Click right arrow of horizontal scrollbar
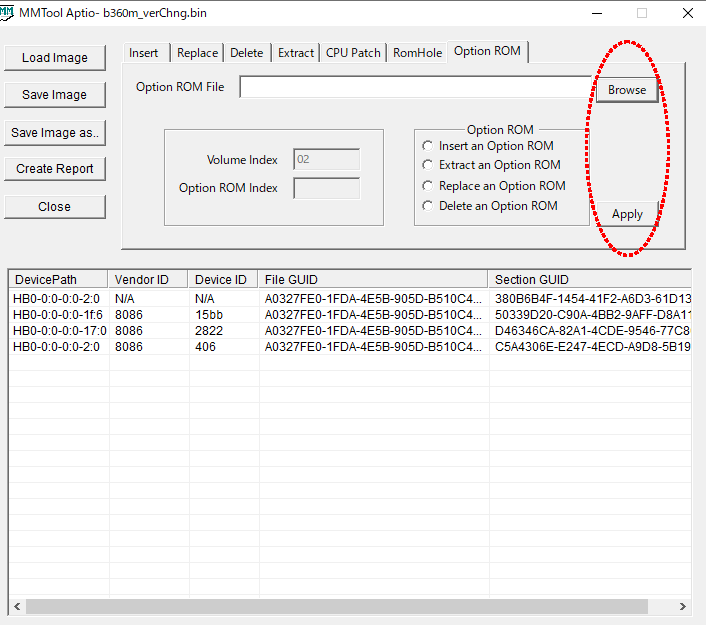The image size is (706, 625). click(682, 606)
